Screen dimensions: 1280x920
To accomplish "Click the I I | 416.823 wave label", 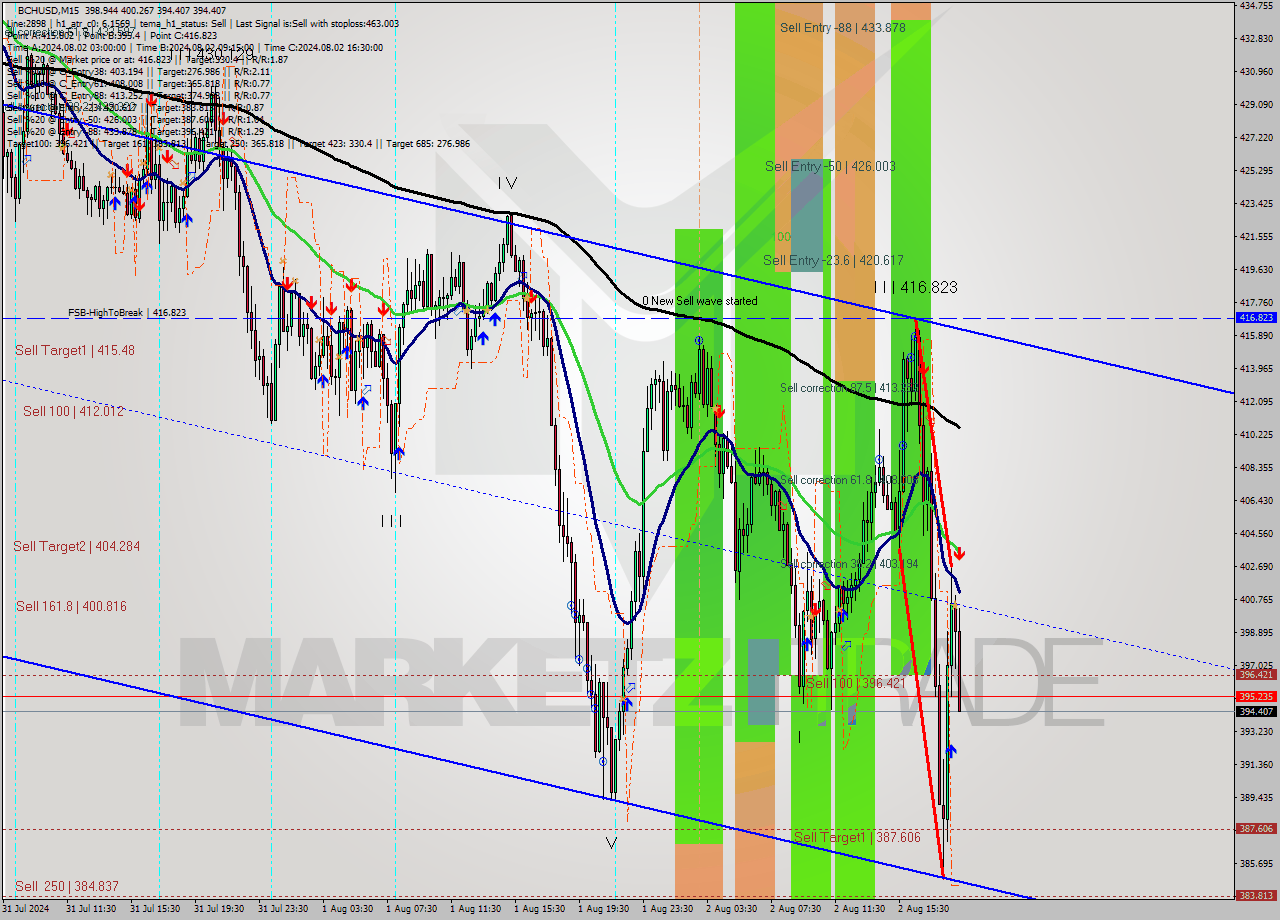I will tap(916, 287).
